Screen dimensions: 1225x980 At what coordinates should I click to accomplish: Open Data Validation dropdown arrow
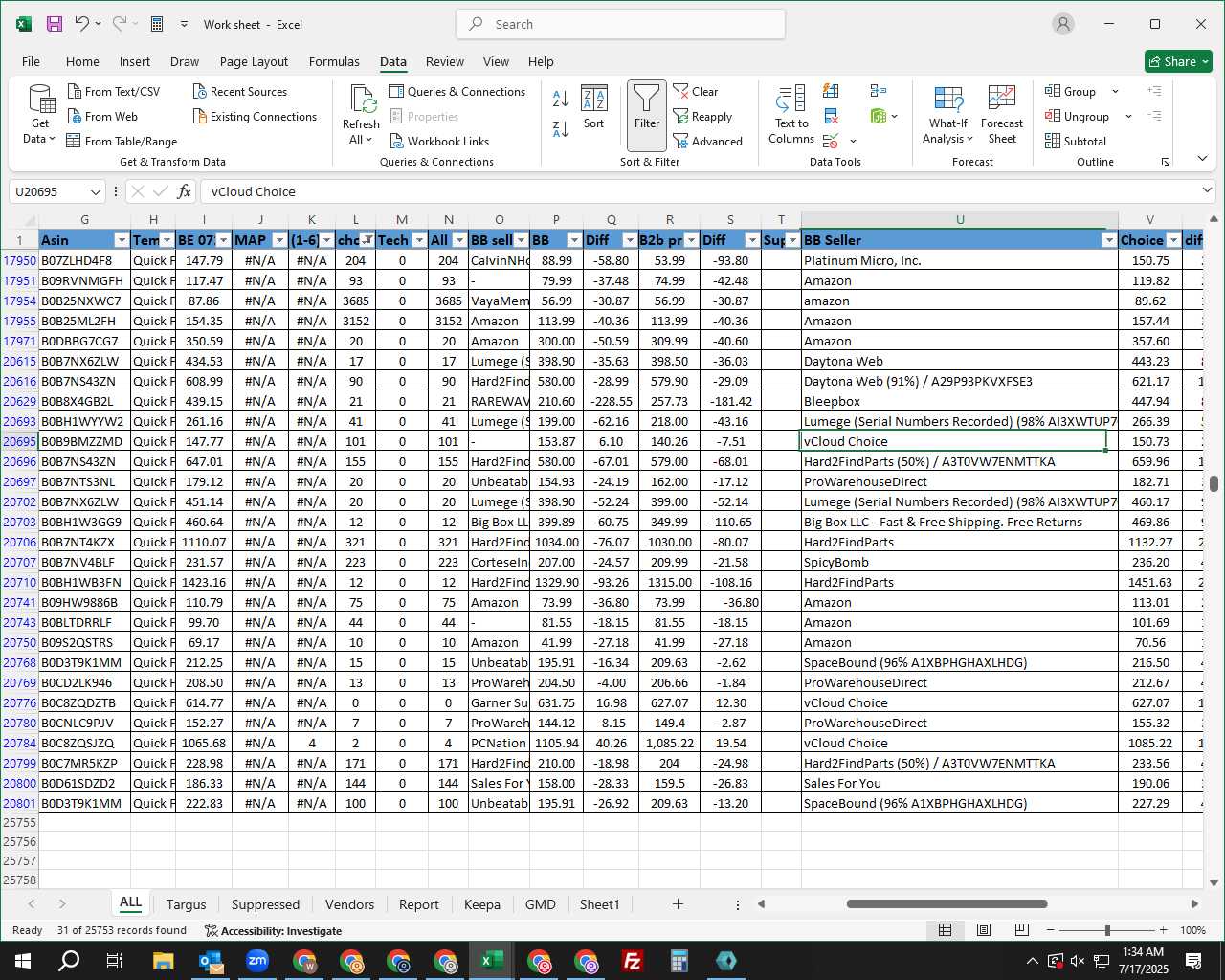click(853, 142)
